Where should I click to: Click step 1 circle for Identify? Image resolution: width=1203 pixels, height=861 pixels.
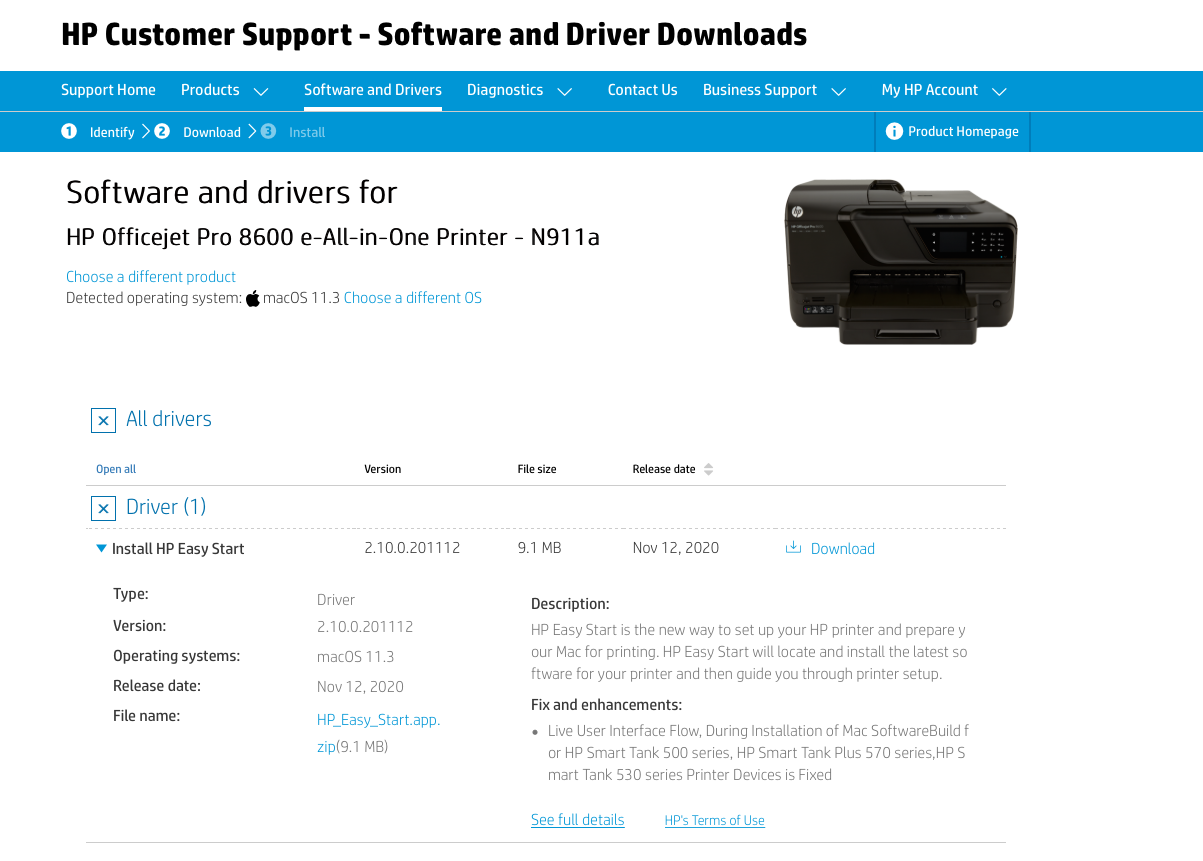[x=69, y=131]
